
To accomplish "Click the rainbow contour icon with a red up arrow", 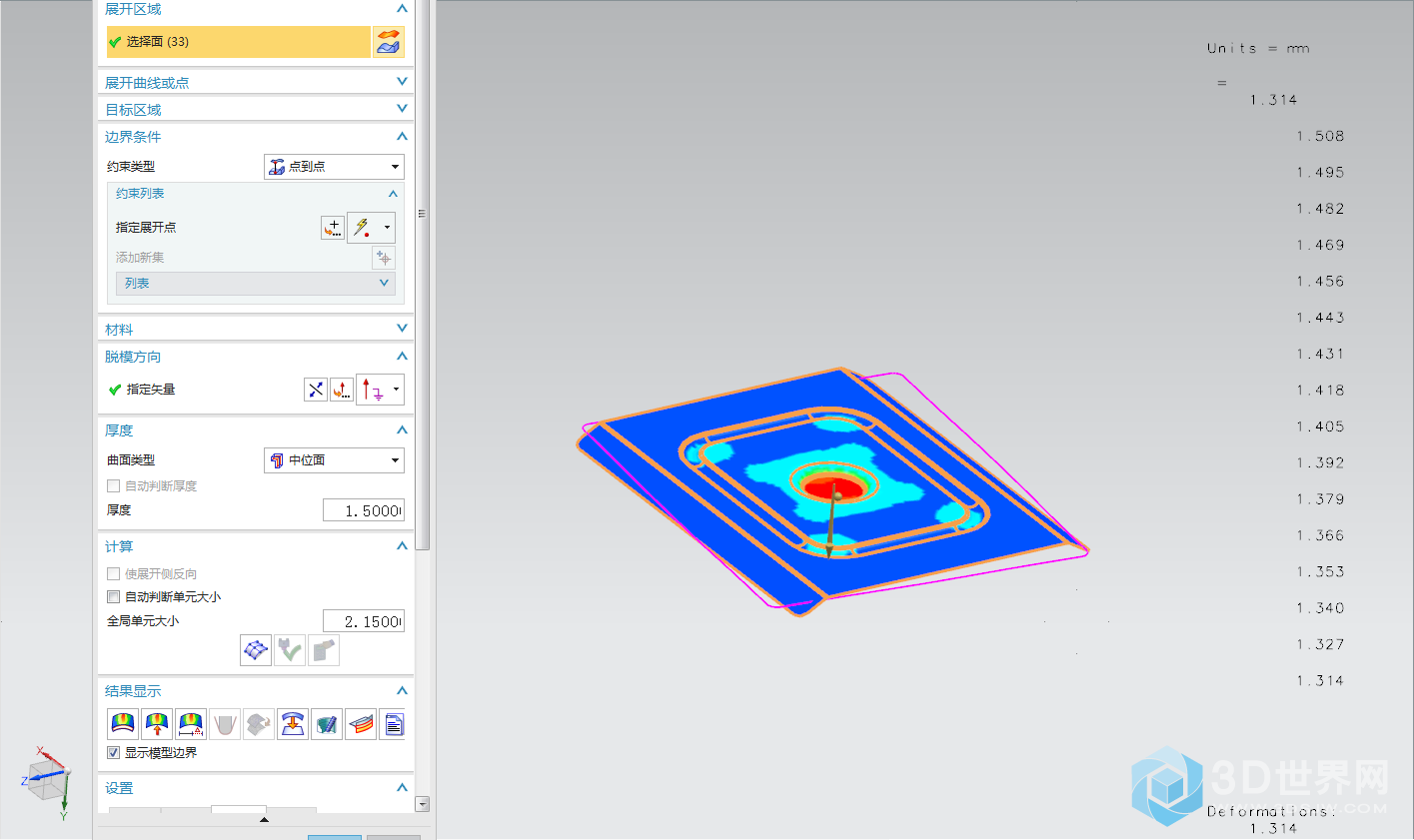I will point(157,724).
